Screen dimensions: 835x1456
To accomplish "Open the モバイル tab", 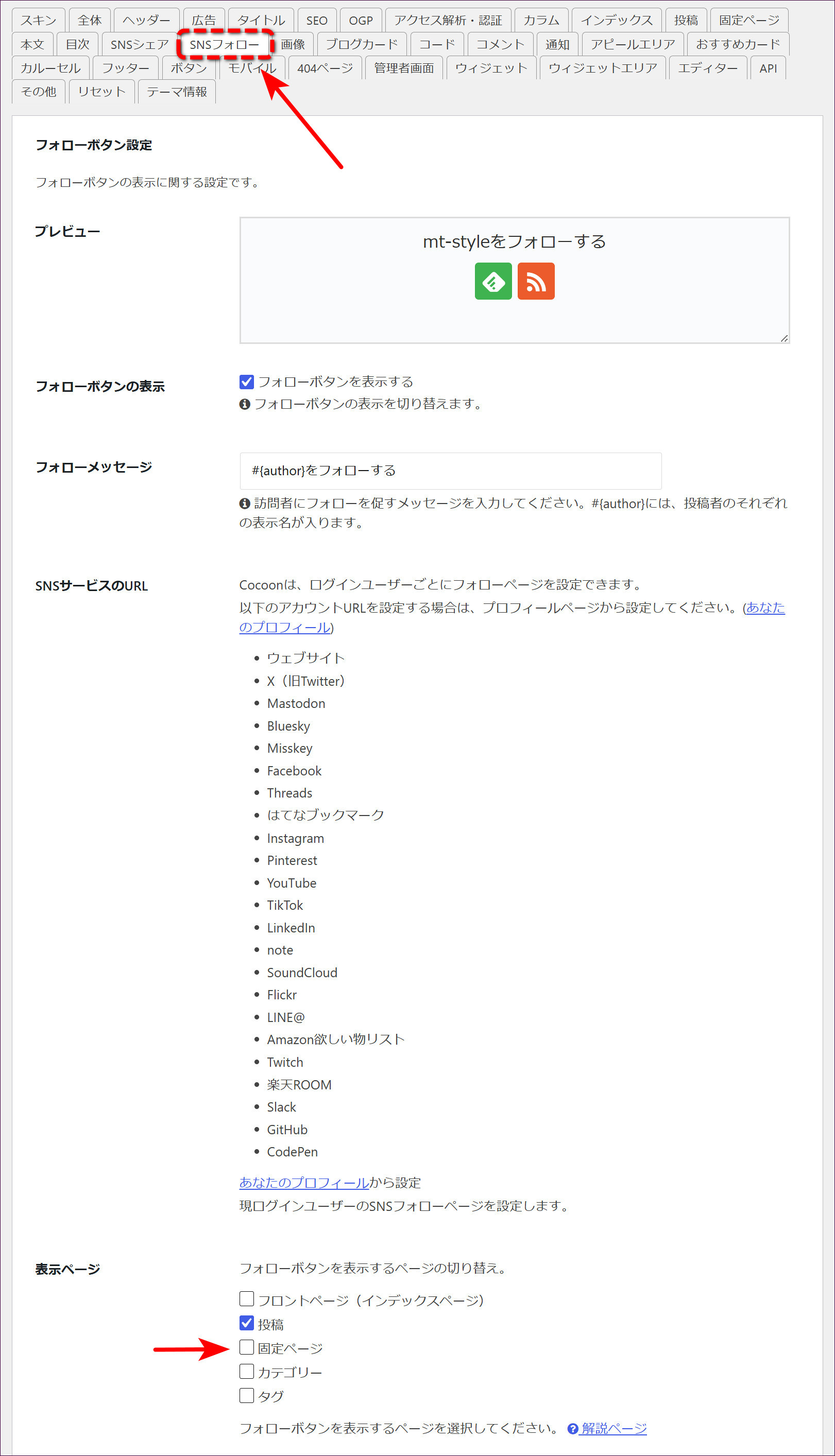I will (x=252, y=68).
